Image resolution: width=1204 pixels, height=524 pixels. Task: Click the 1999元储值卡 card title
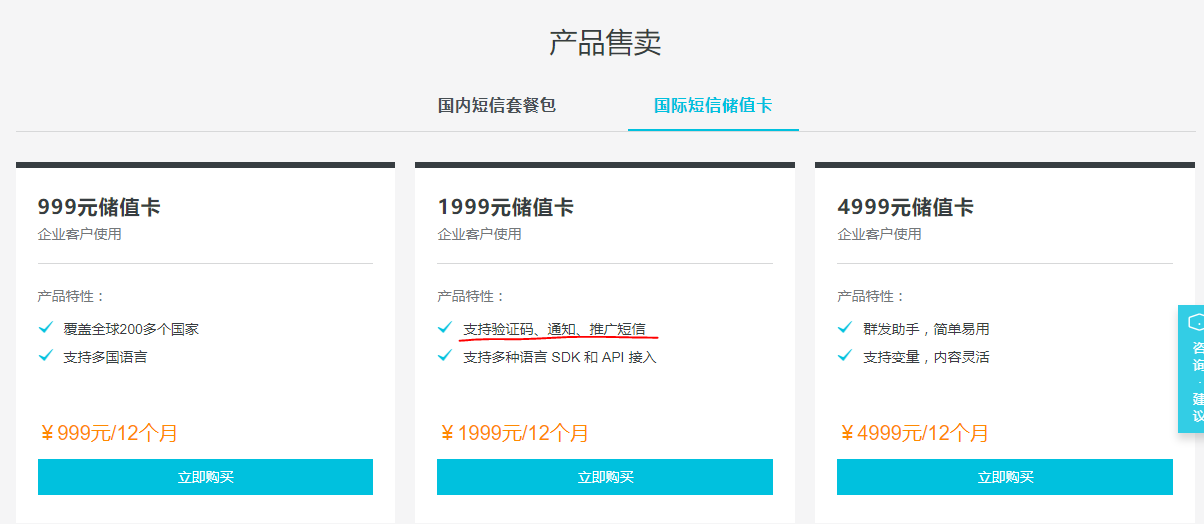click(x=505, y=207)
